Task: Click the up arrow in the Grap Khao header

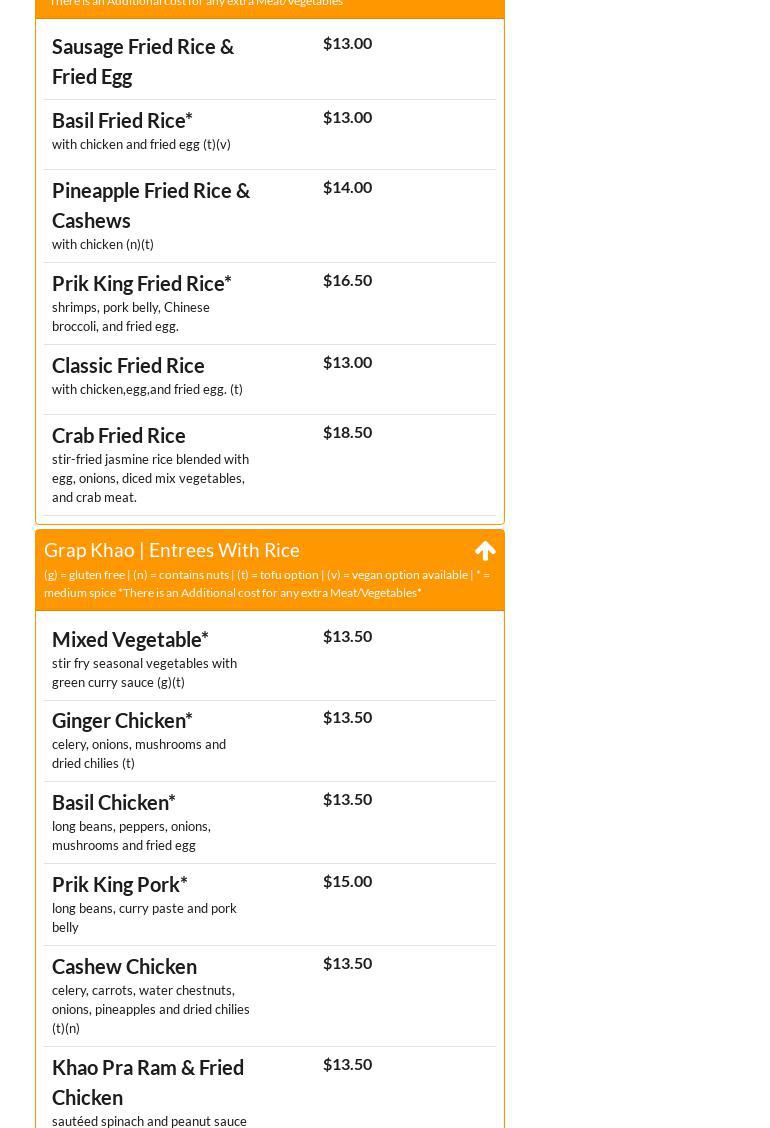Action: point(485,551)
